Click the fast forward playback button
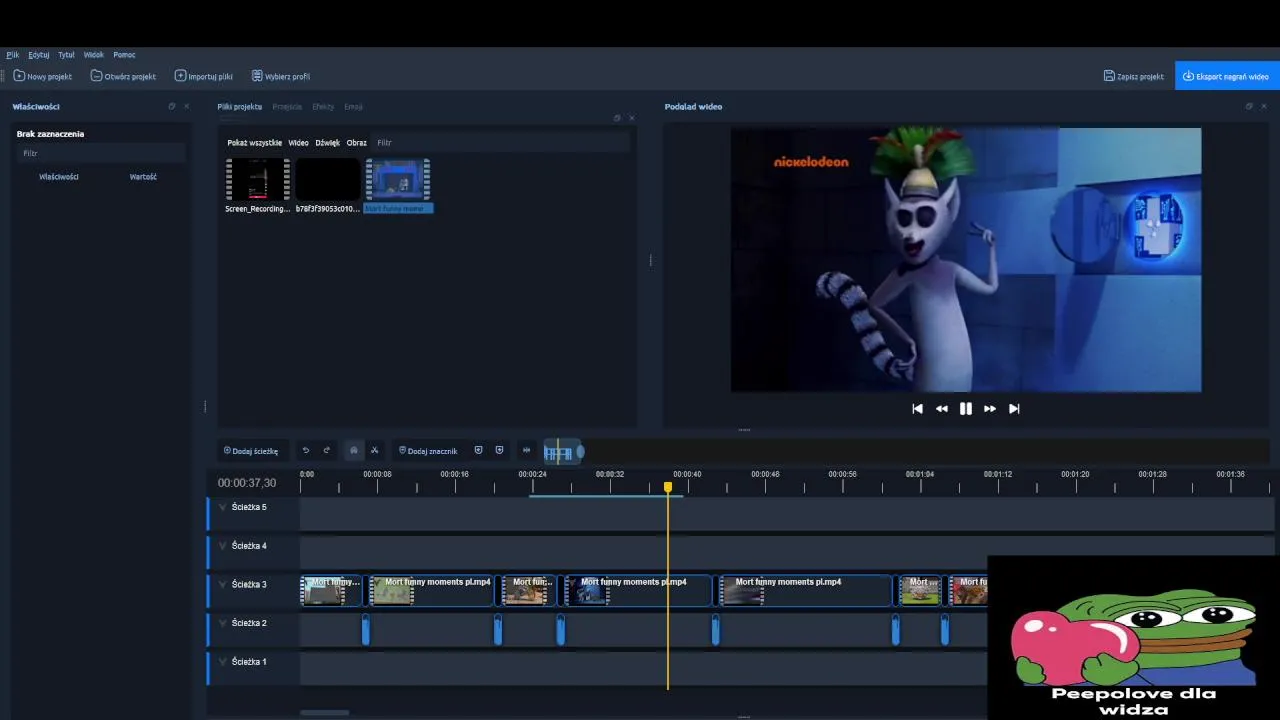The width and height of the screenshot is (1280, 720). click(x=990, y=409)
